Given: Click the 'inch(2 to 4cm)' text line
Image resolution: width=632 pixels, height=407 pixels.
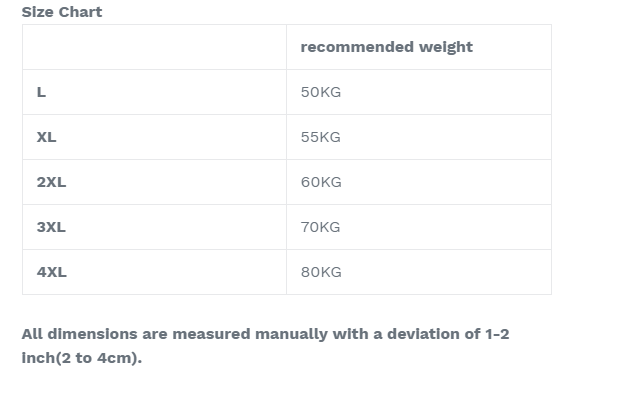Looking at the screenshot, I should coord(82,358).
